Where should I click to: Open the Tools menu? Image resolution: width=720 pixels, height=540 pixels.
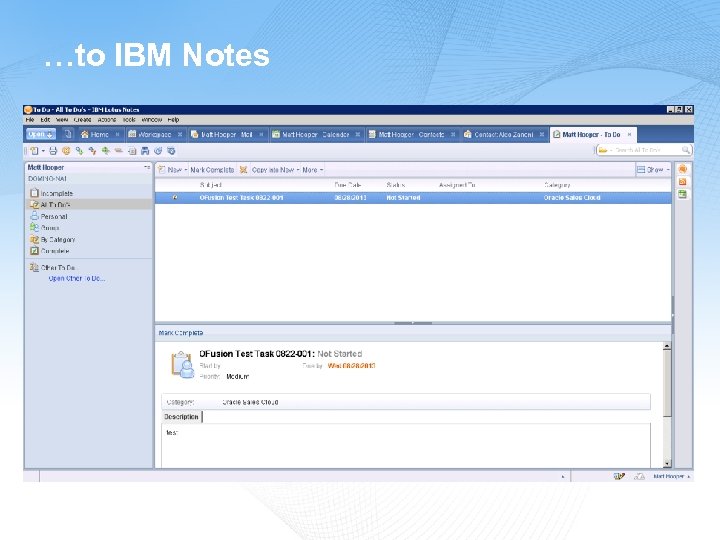129,119
